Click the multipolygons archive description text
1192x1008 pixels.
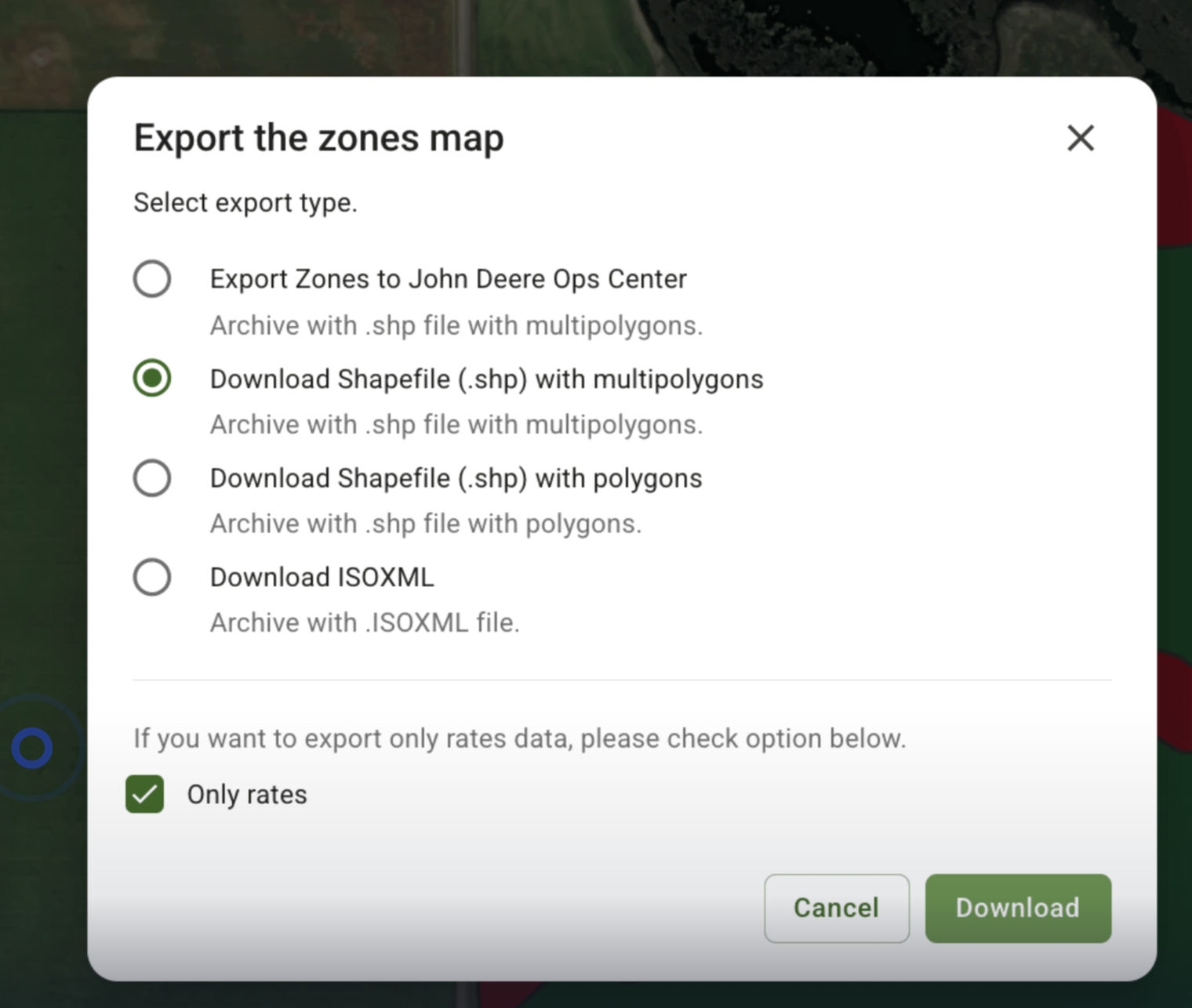[x=456, y=424]
